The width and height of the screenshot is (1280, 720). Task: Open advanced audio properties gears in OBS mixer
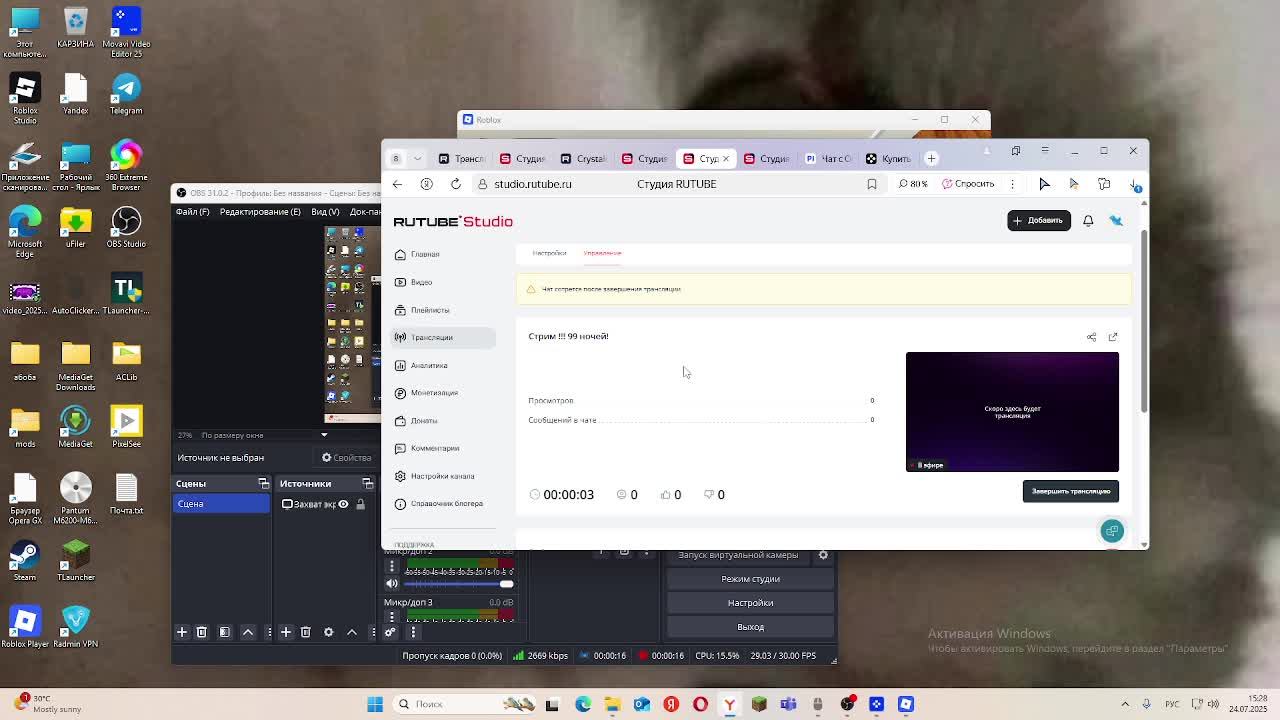391,632
